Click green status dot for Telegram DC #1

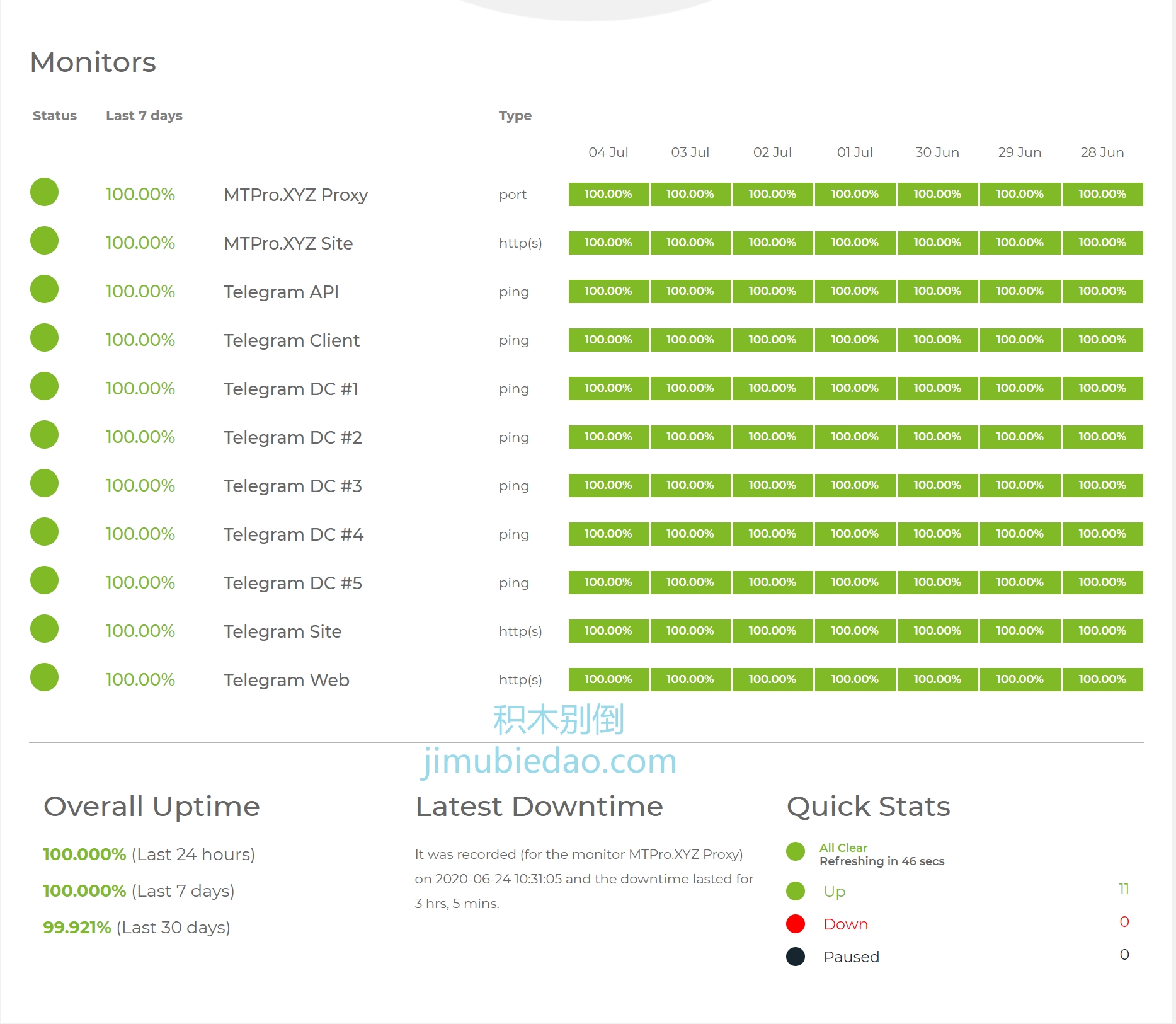point(44,386)
